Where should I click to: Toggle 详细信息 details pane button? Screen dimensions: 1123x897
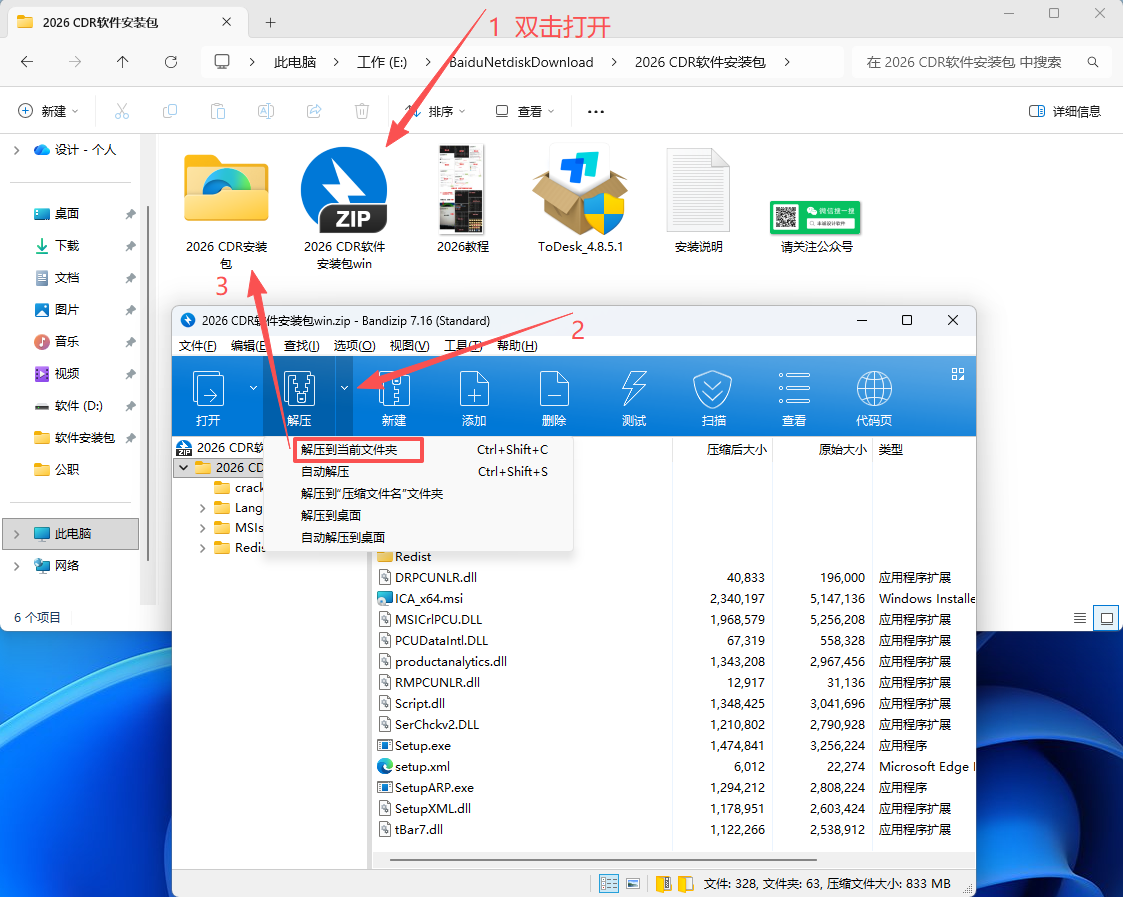pos(1064,111)
